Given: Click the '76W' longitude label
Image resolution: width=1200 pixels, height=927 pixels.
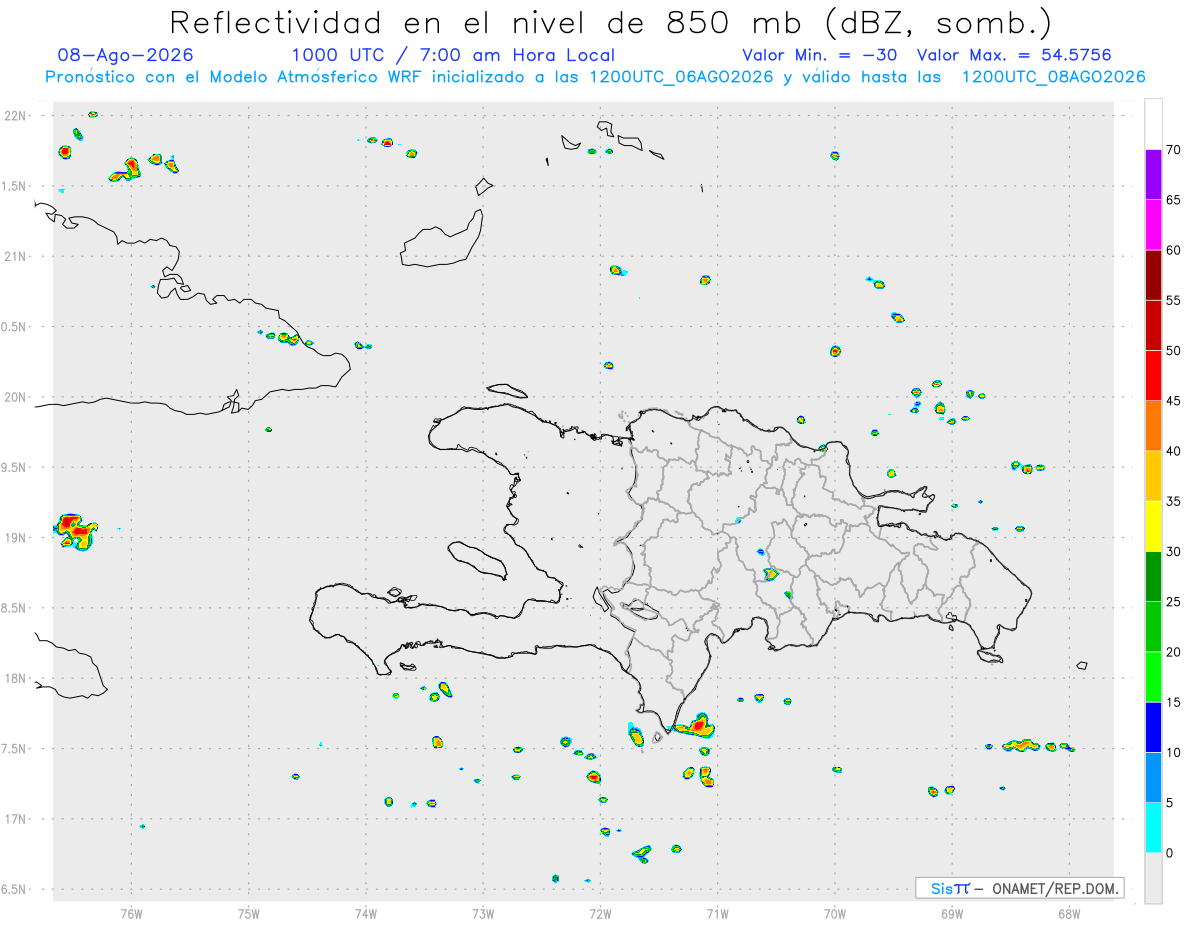Looking at the screenshot, I should (x=131, y=914).
